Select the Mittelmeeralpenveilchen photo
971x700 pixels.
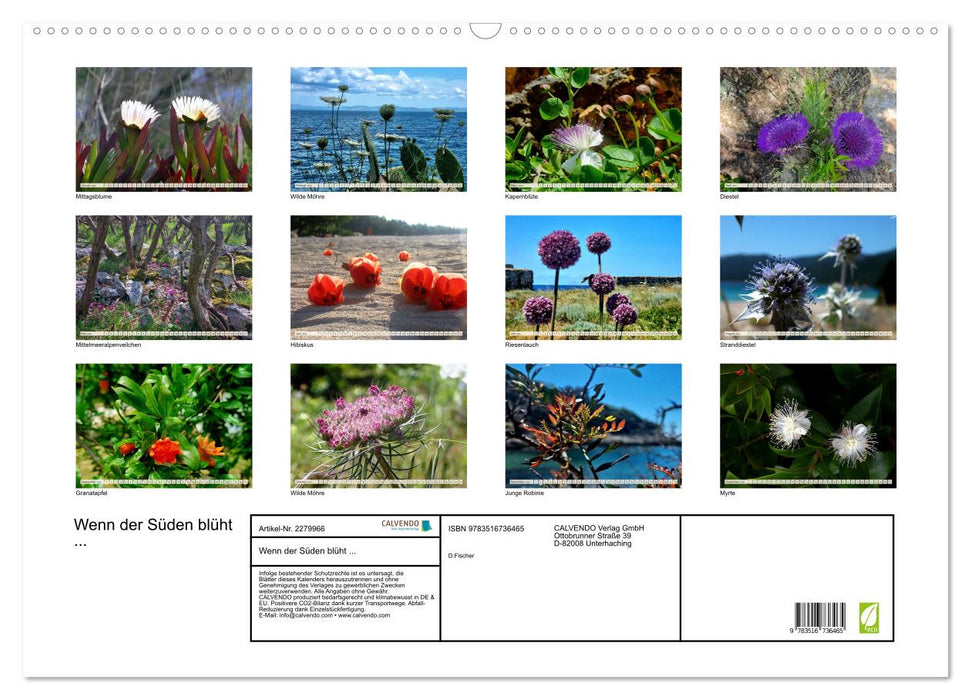pyautogui.click(x=164, y=277)
